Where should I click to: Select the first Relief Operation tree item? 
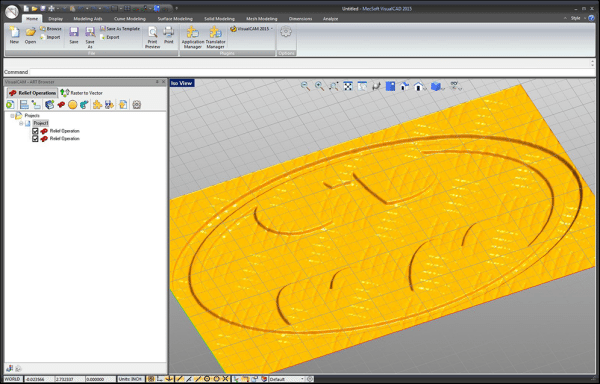point(65,131)
